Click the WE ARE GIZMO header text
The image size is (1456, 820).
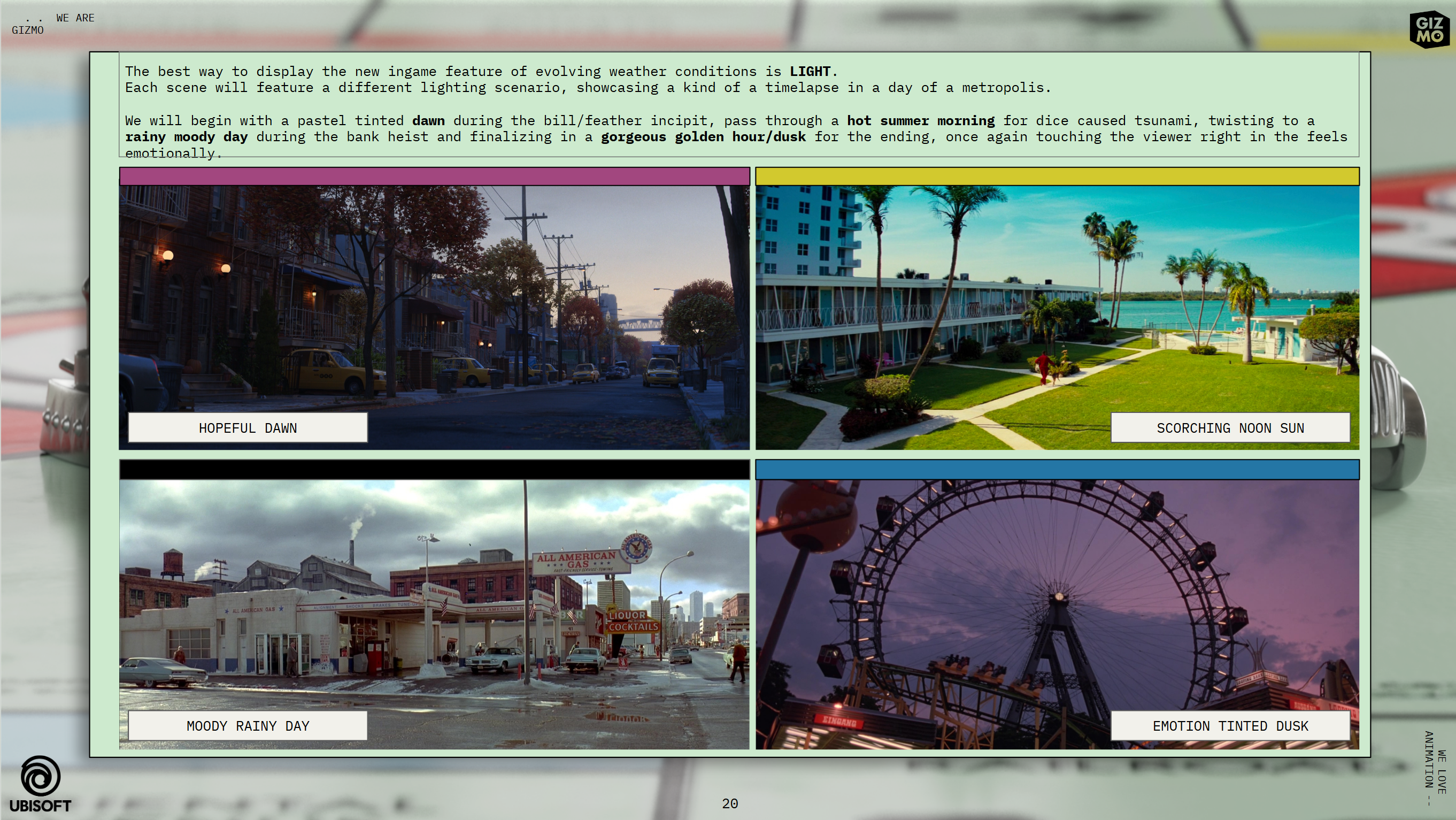point(53,24)
